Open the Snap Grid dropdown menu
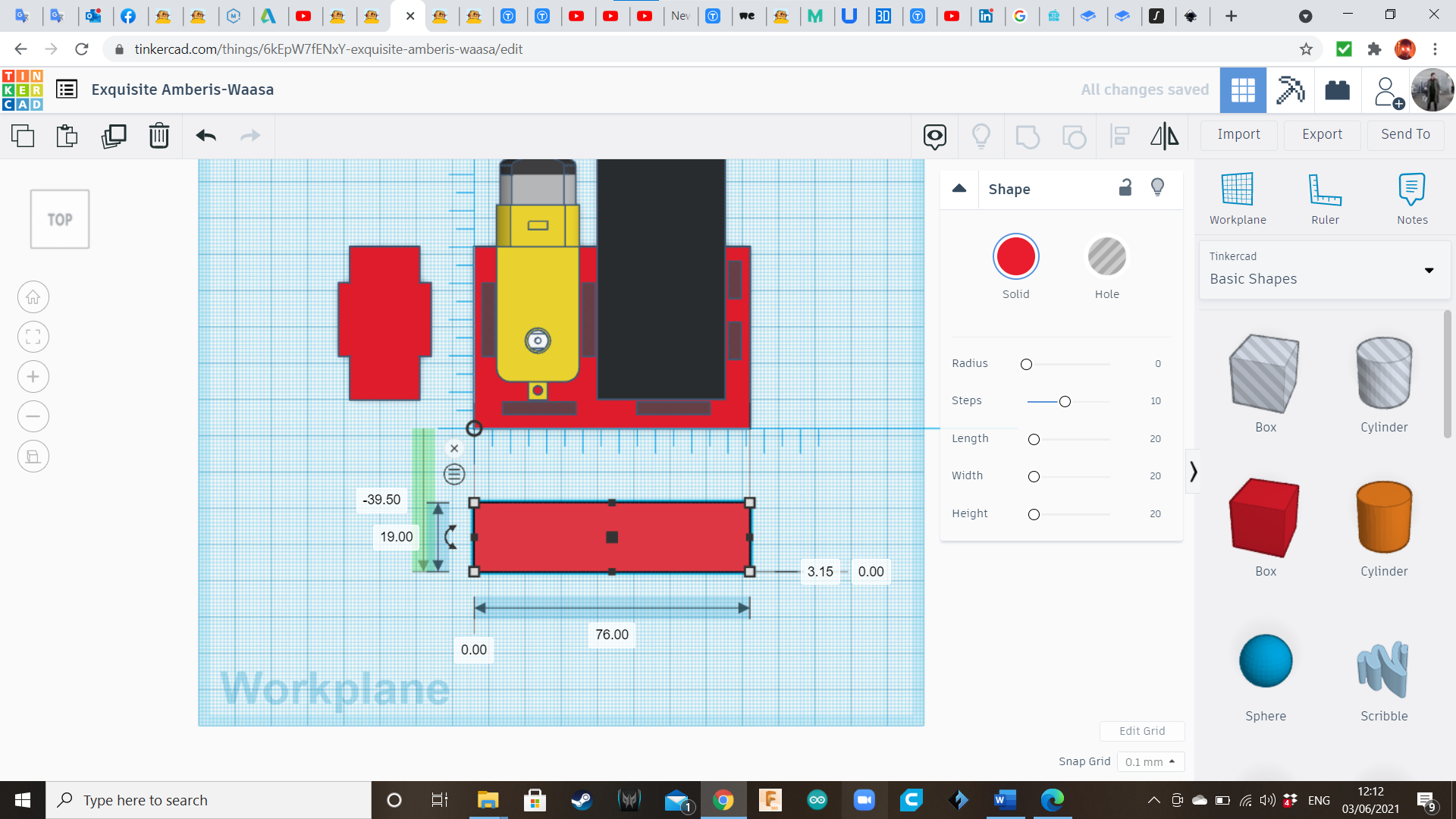 coord(1148,762)
